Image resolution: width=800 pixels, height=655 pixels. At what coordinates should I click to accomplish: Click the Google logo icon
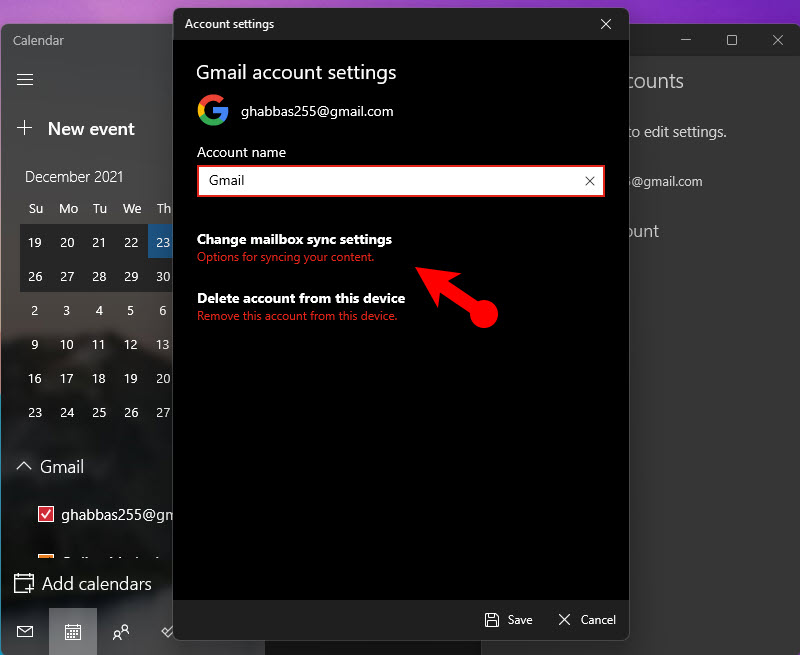[213, 110]
